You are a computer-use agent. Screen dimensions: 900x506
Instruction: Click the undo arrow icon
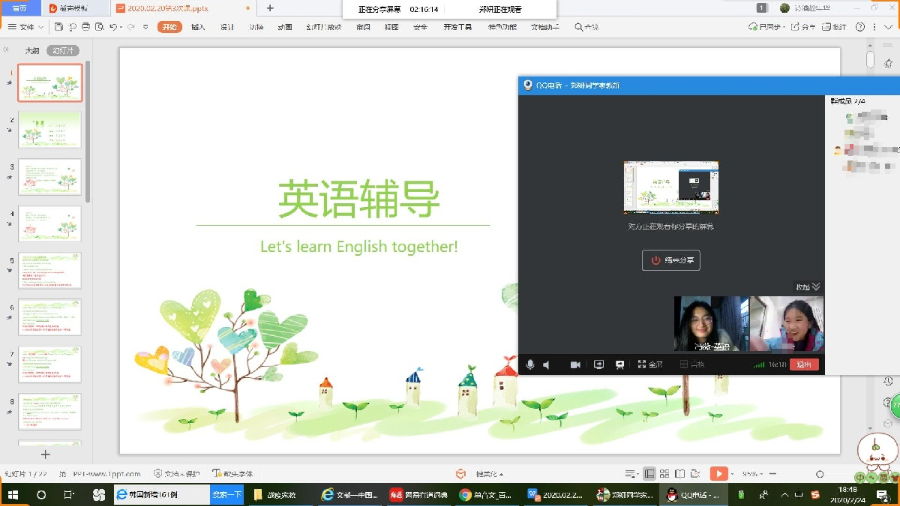(x=113, y=27)
